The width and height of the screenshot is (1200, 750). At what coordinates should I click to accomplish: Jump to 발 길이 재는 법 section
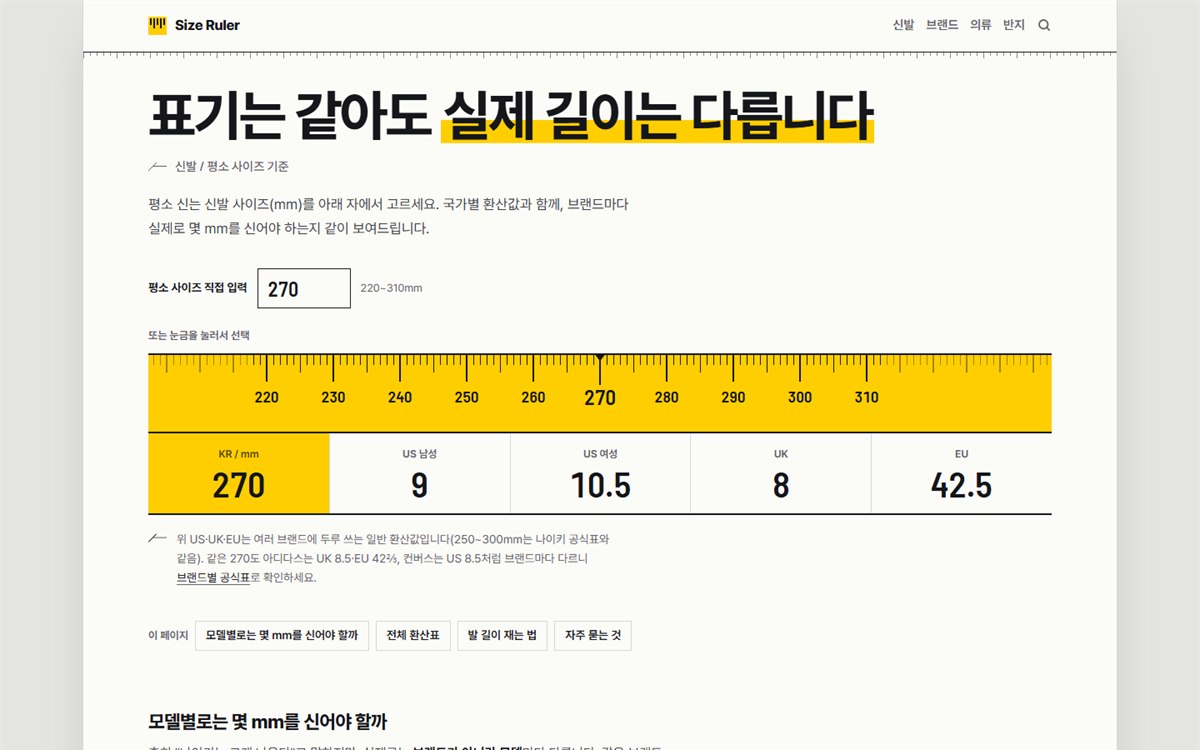click(x=503, y=635)
